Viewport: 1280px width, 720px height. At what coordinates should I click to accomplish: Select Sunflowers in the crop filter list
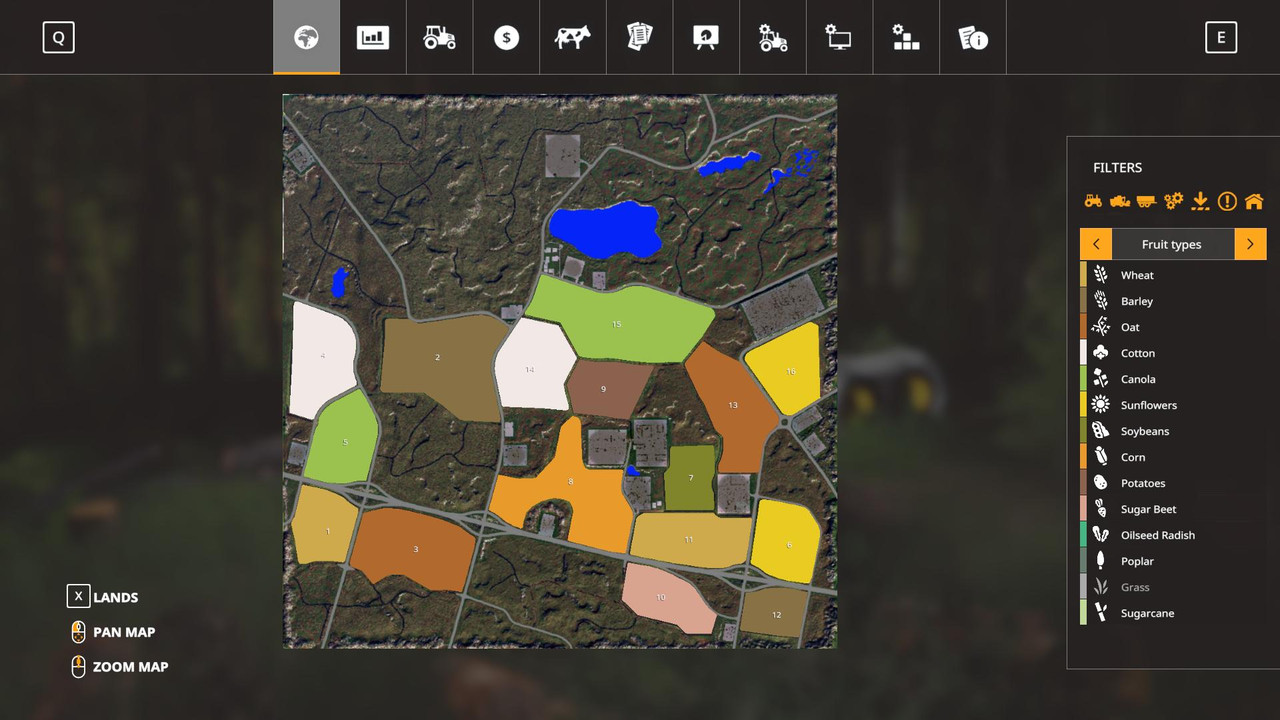tap(1149, 405)
